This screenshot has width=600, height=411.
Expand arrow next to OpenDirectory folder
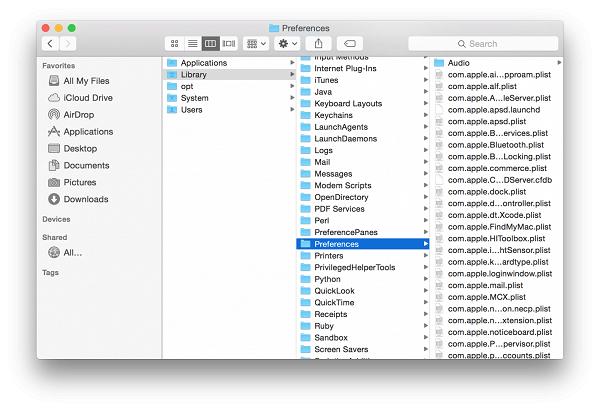(x=426, y=197)
